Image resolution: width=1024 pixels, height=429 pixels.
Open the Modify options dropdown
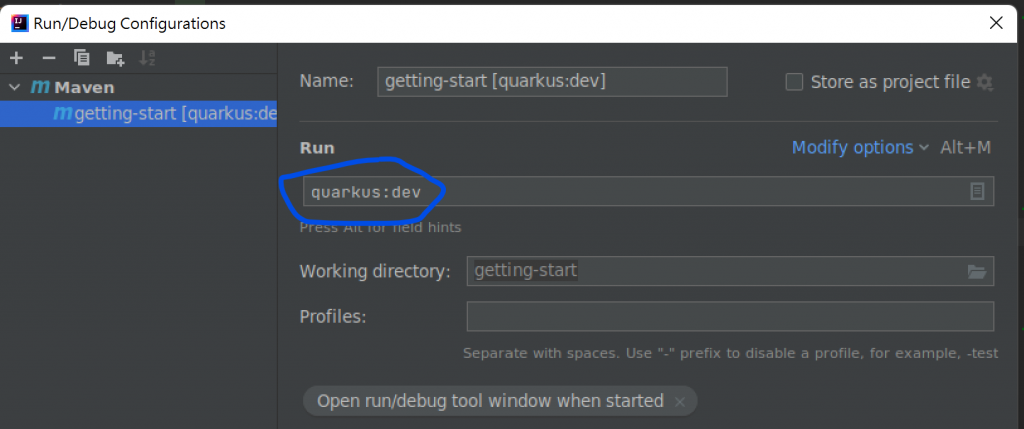859,148
